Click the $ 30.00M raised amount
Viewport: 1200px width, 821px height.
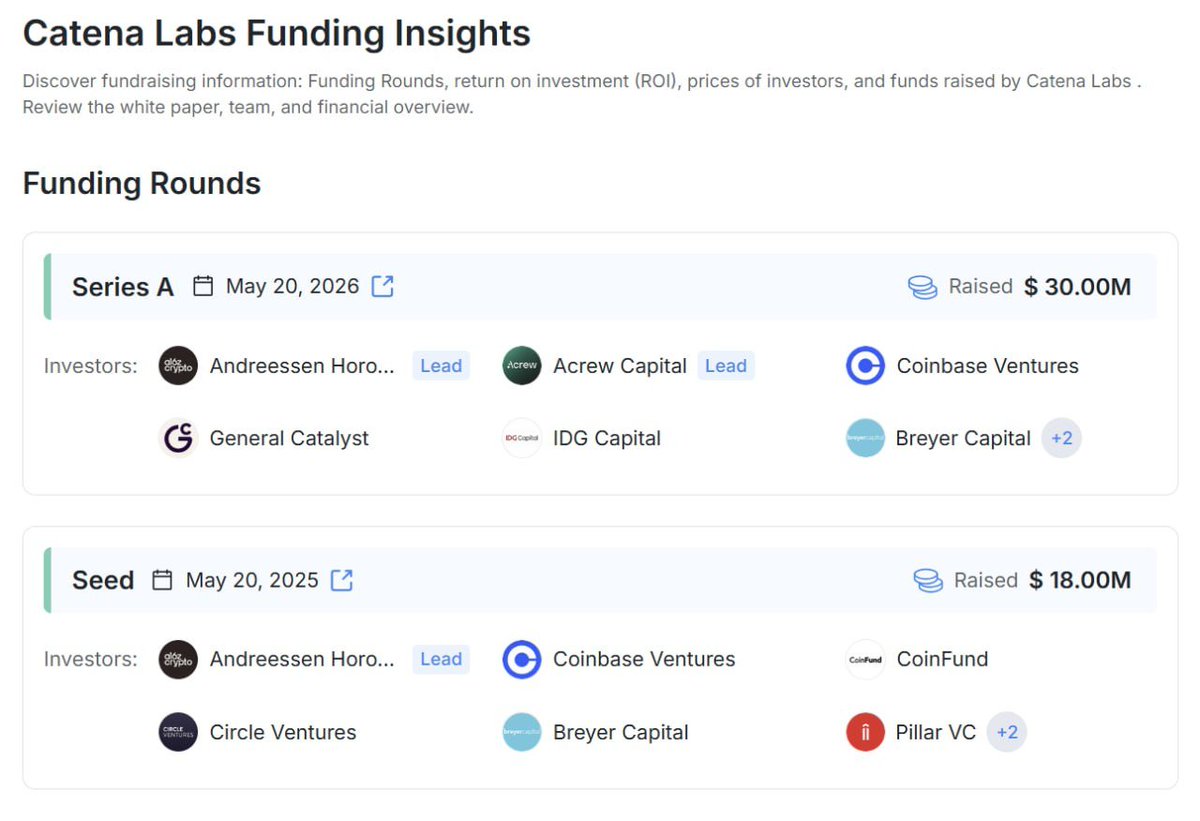click(1078, 287)
